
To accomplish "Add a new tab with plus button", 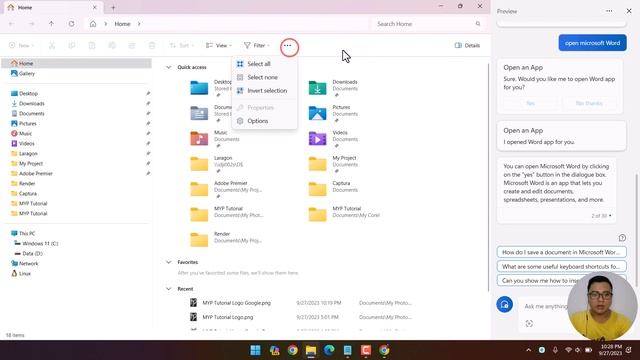I will coord(113,7).
